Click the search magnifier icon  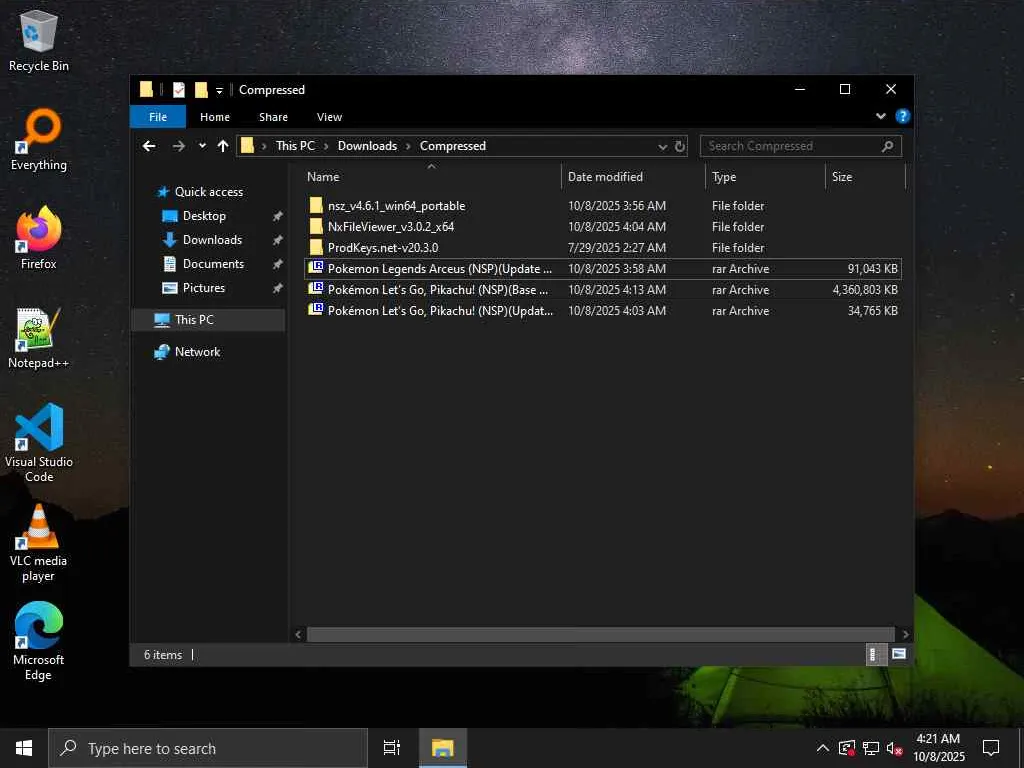click(x=888, y=146)
